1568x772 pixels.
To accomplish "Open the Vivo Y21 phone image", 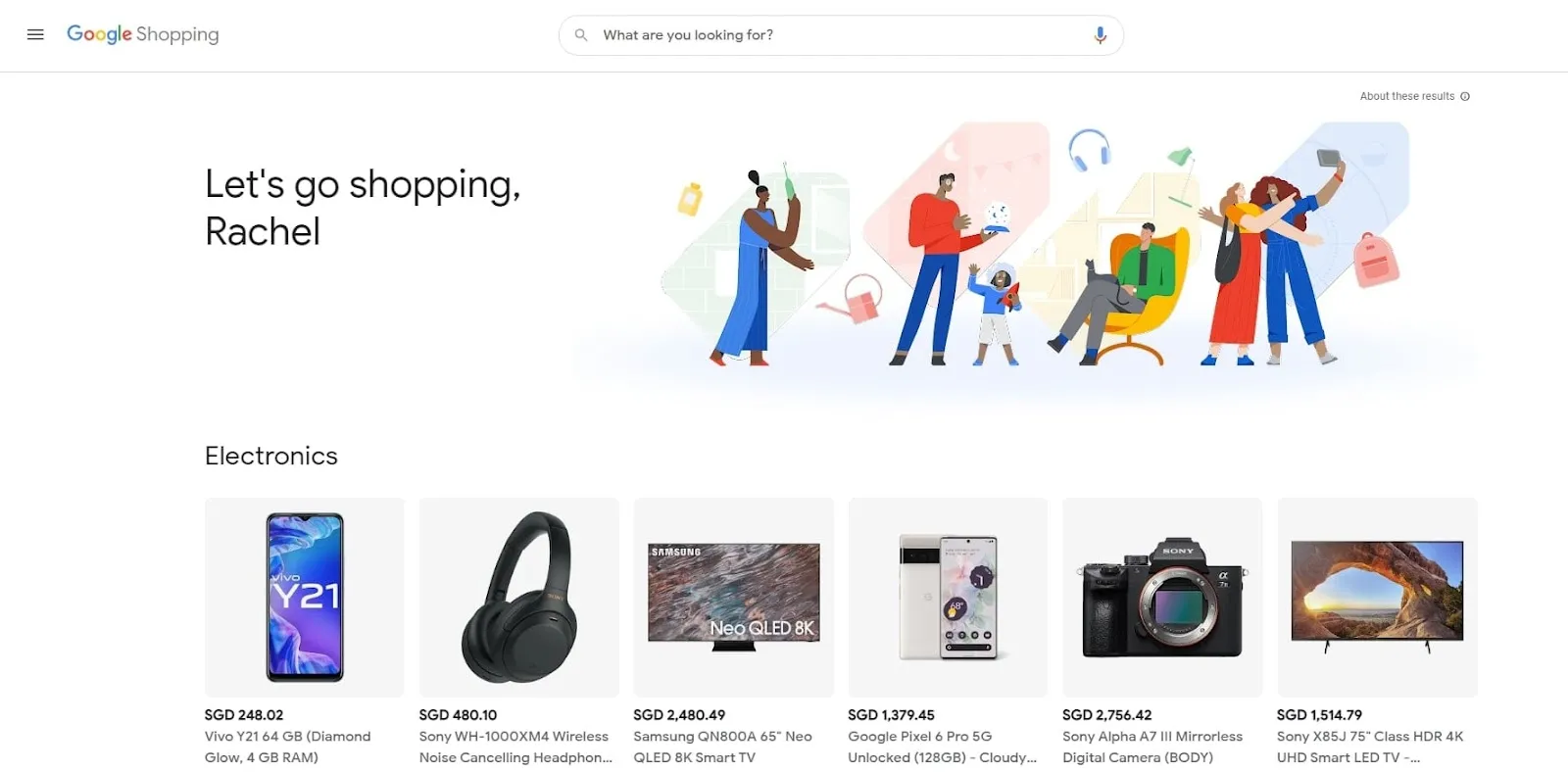I will point(304,597).
